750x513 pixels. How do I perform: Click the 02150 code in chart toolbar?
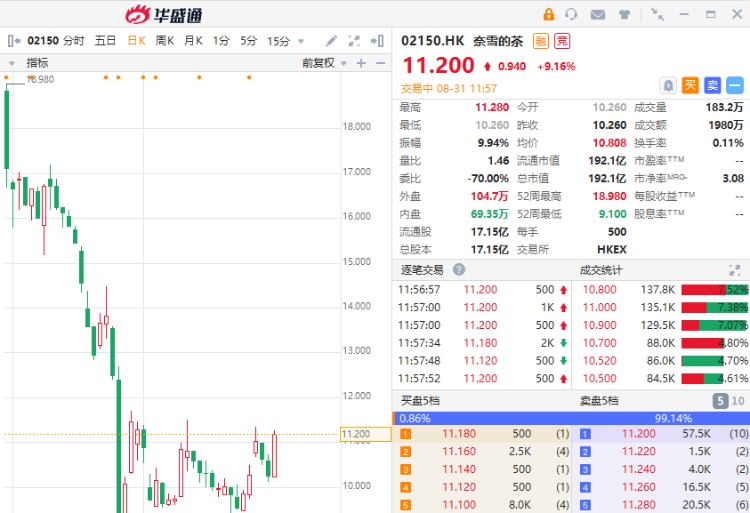click(43, 41)
